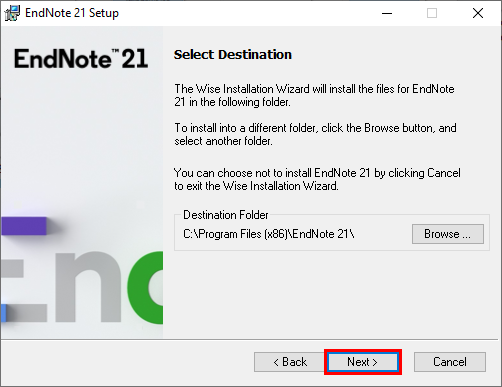The width and height of the screenshot is (502, 387).
Task: Open the Browse ... folder chooser
Action: click(448, 234)
